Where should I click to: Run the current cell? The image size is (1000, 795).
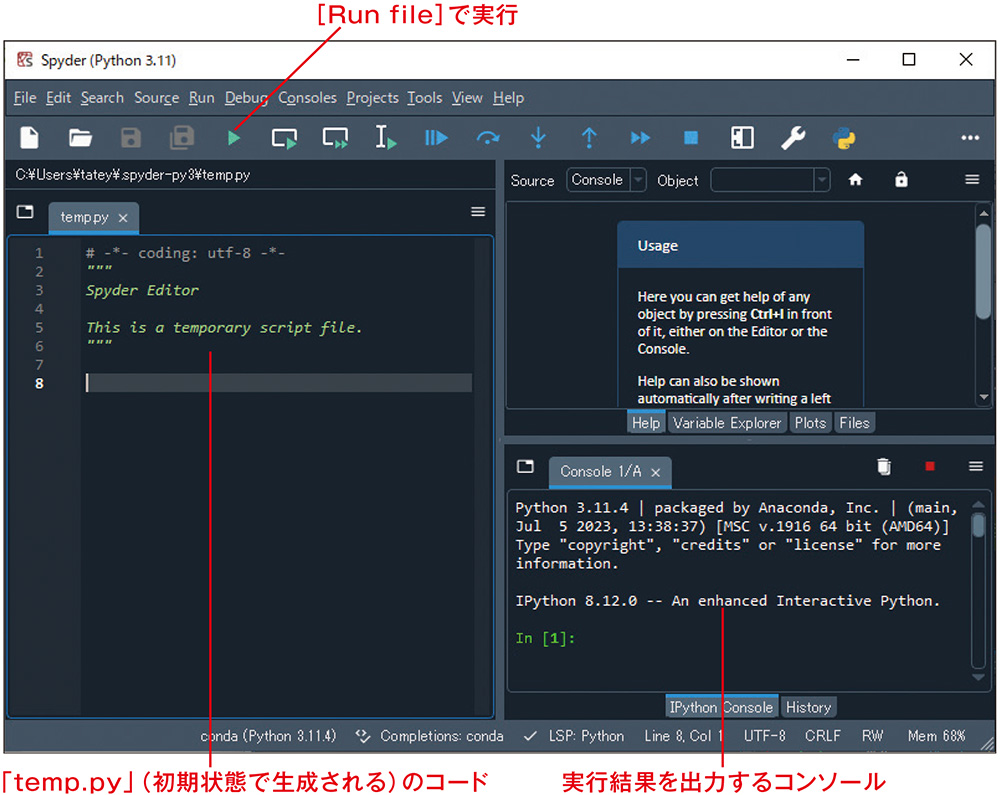(284, 138)
